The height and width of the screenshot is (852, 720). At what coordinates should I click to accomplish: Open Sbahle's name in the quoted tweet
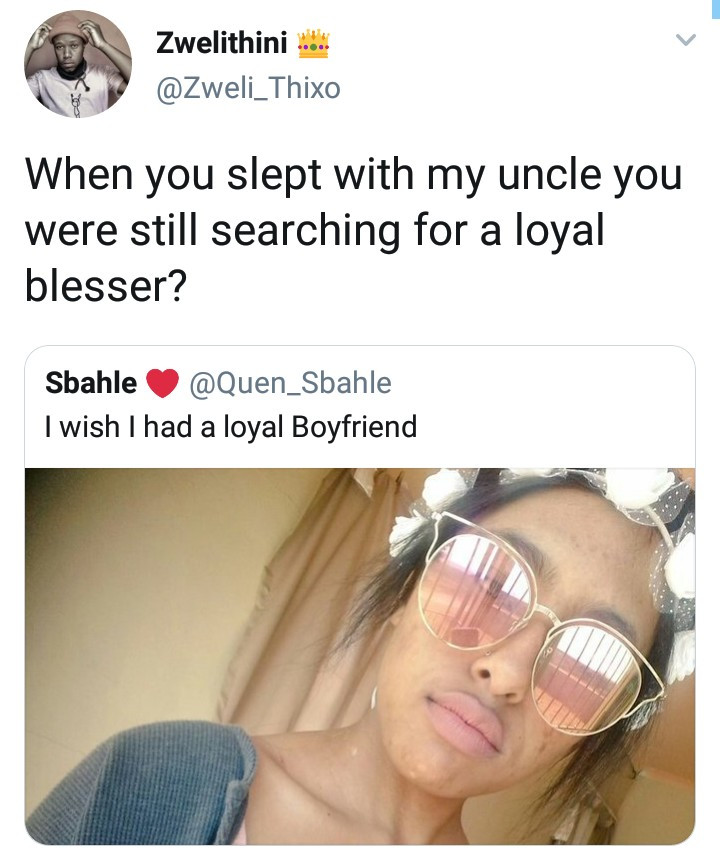click(x=91, y=383)
